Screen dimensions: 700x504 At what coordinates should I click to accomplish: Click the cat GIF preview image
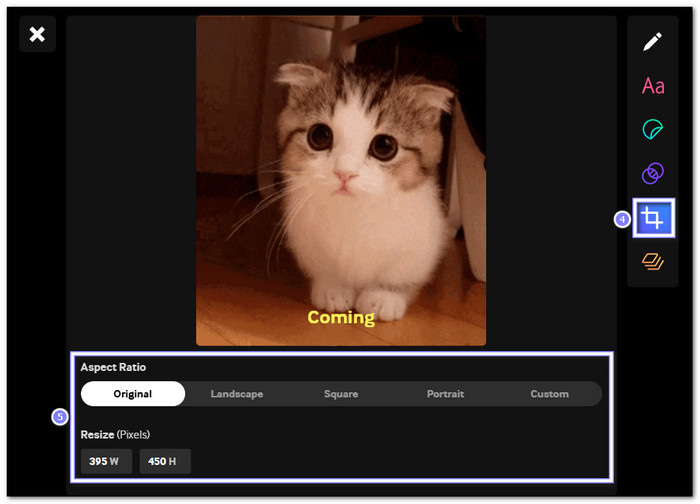(x=341, y=181)
